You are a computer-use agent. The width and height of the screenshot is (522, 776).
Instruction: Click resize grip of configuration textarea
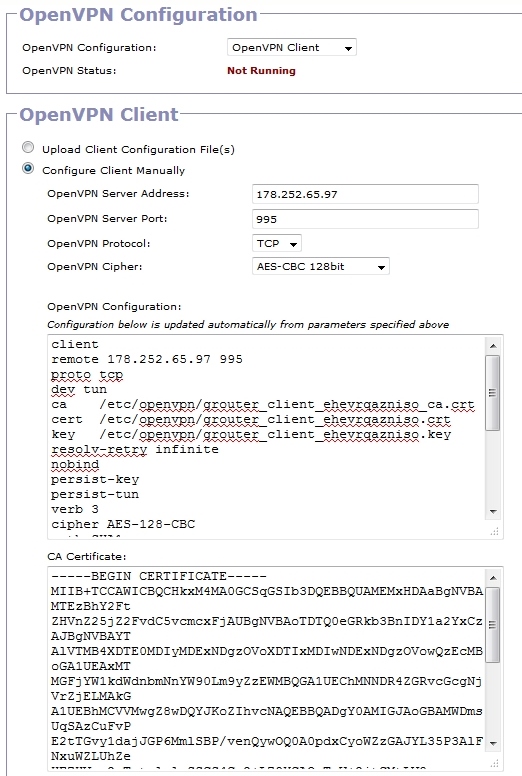click(x=494, y=532)
